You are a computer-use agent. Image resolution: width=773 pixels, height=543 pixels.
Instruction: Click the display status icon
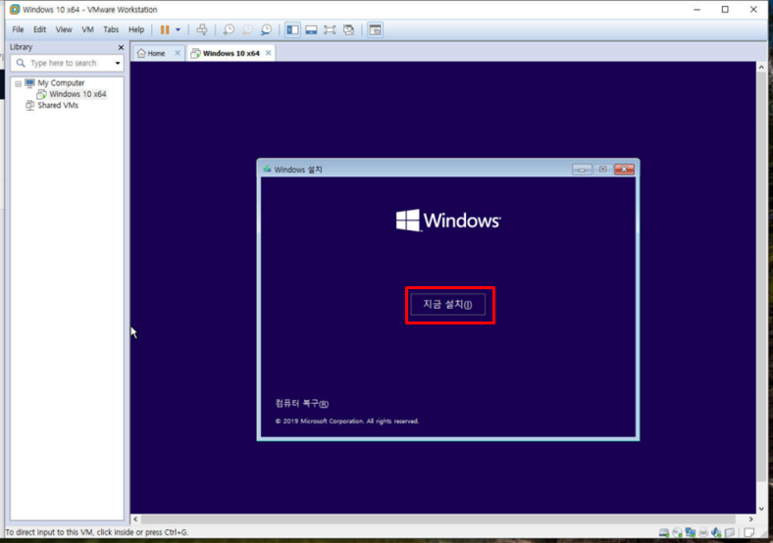click(x=730, y=533)
